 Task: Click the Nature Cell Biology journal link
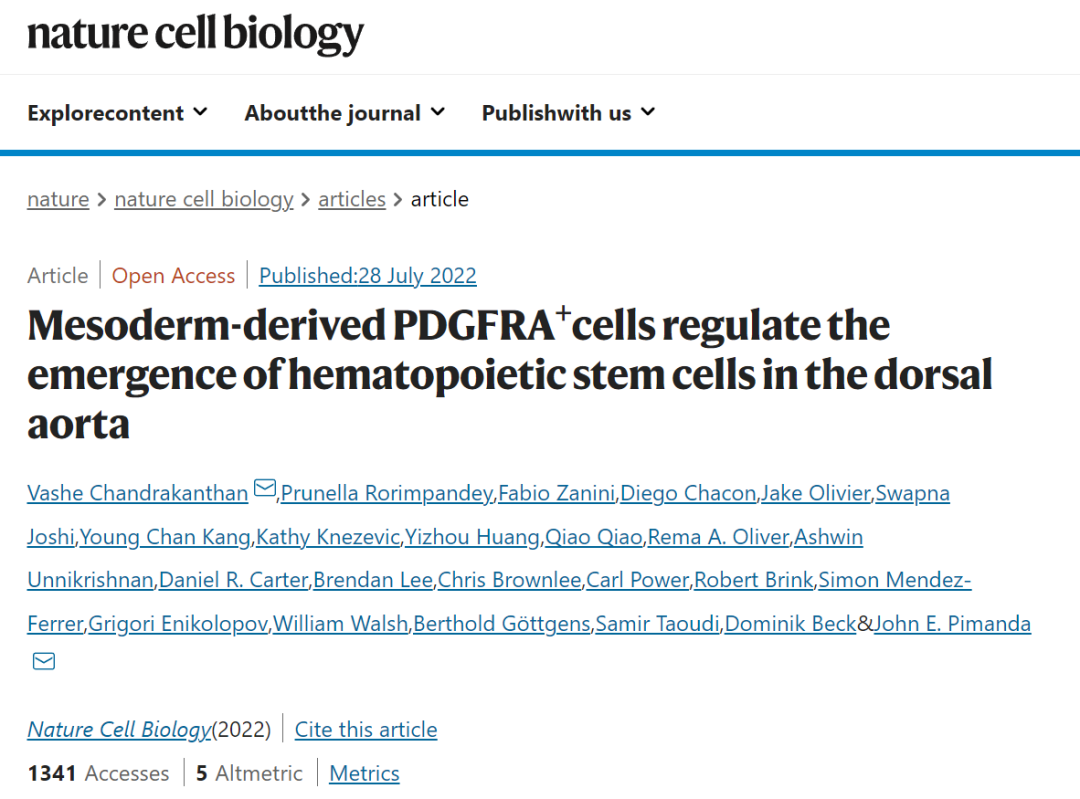point(118,729)
